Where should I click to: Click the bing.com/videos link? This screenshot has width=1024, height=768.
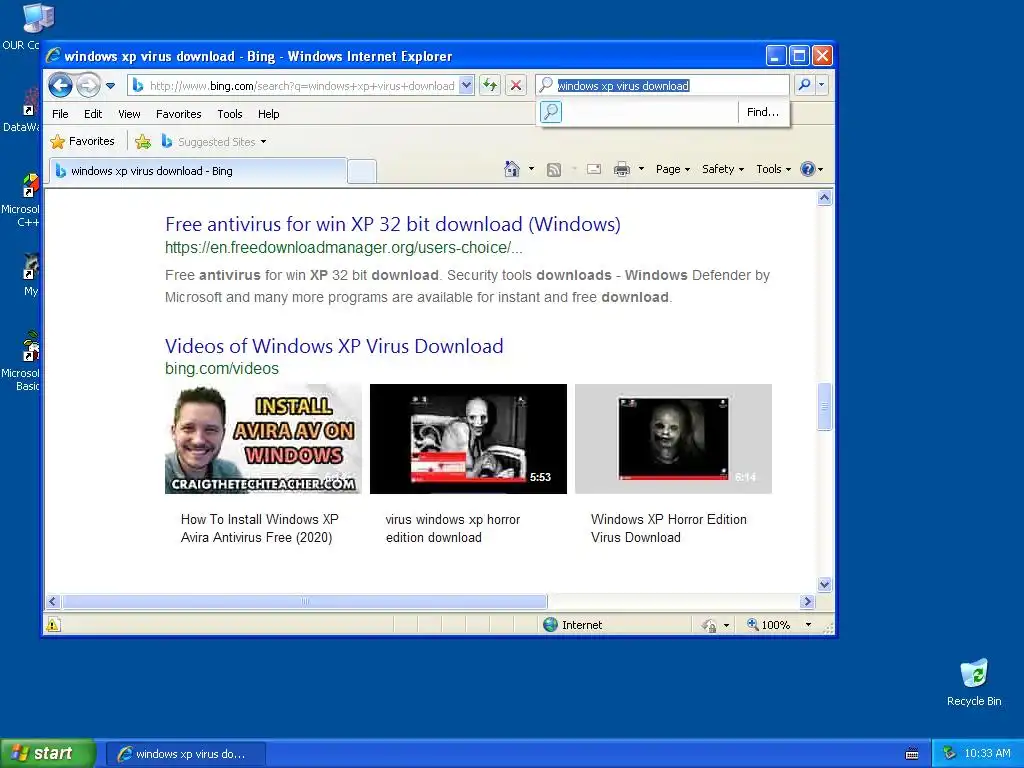(221, 369)
